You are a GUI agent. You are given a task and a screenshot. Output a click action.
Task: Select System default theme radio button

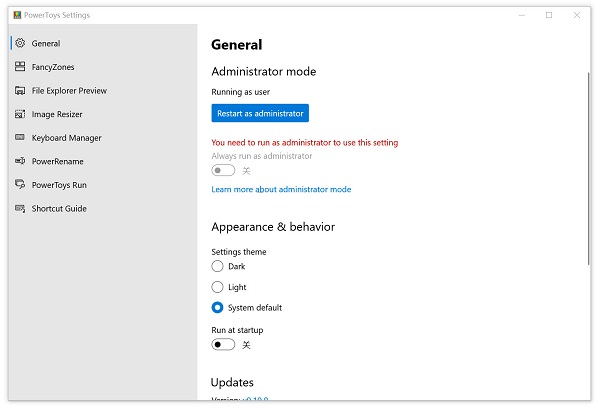coord(217,307)
